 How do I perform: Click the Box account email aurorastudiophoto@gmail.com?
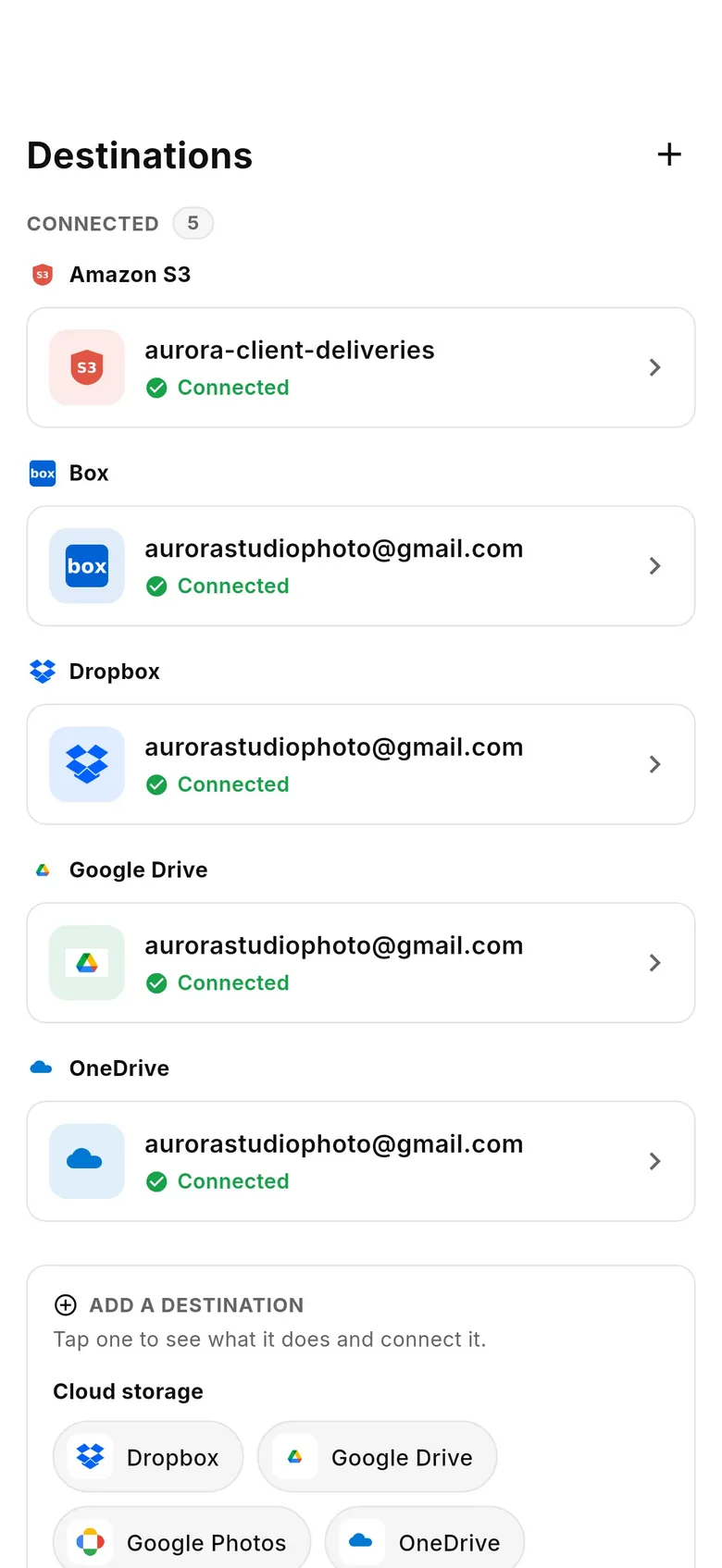(x=334, y=549)
